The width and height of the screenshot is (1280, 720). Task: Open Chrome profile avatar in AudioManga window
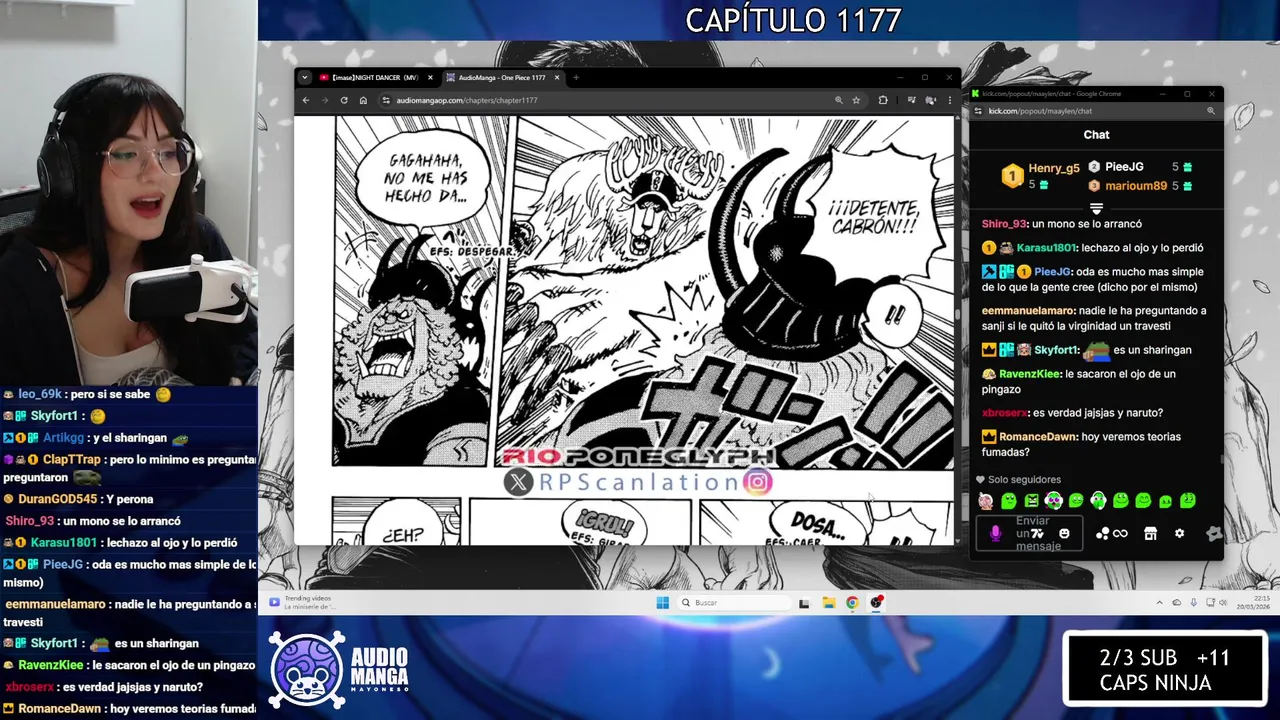(931, 100)
